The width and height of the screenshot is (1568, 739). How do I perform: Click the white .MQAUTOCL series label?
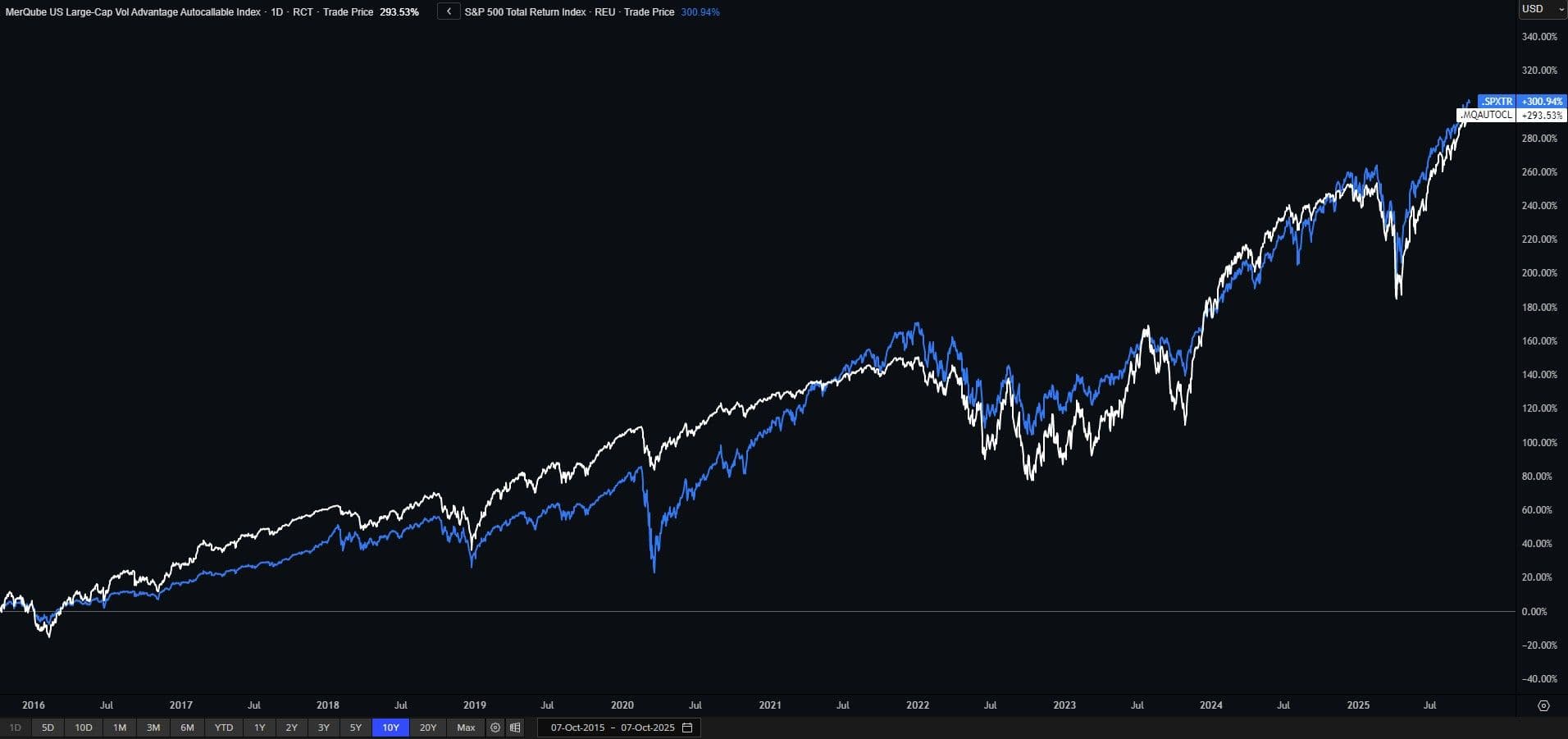[1486, 116]
